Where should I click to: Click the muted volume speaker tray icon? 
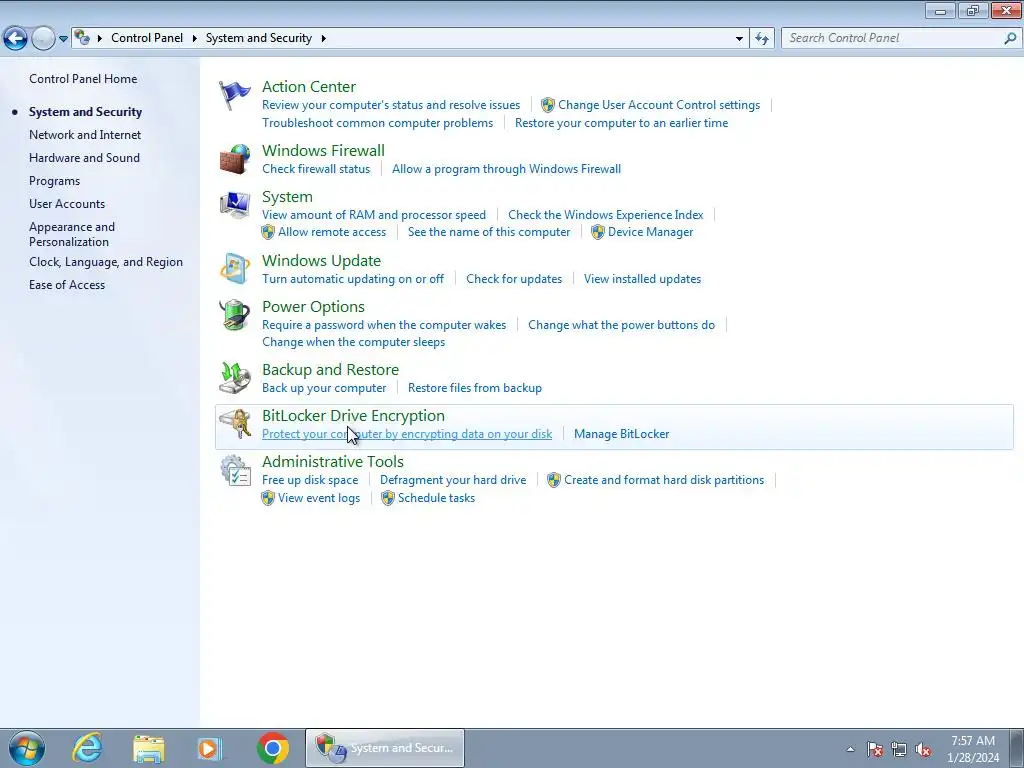(923, 750)
